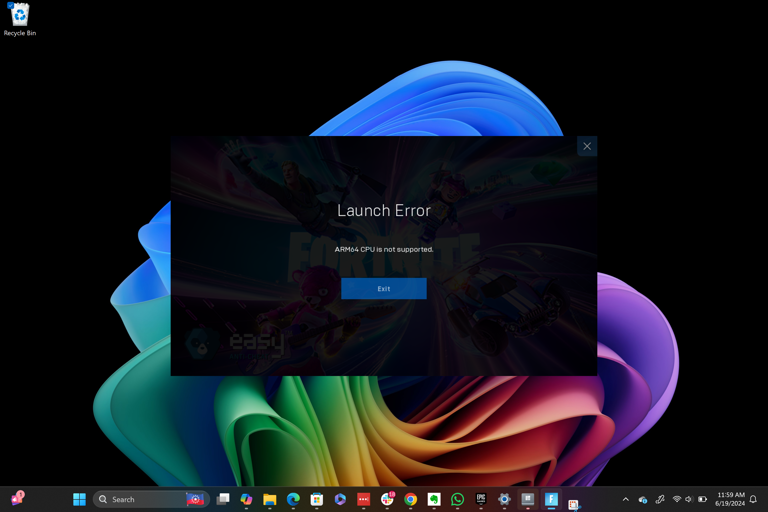
Task: Click the speaker volume icon in tray
Action: tap(689, 499)
